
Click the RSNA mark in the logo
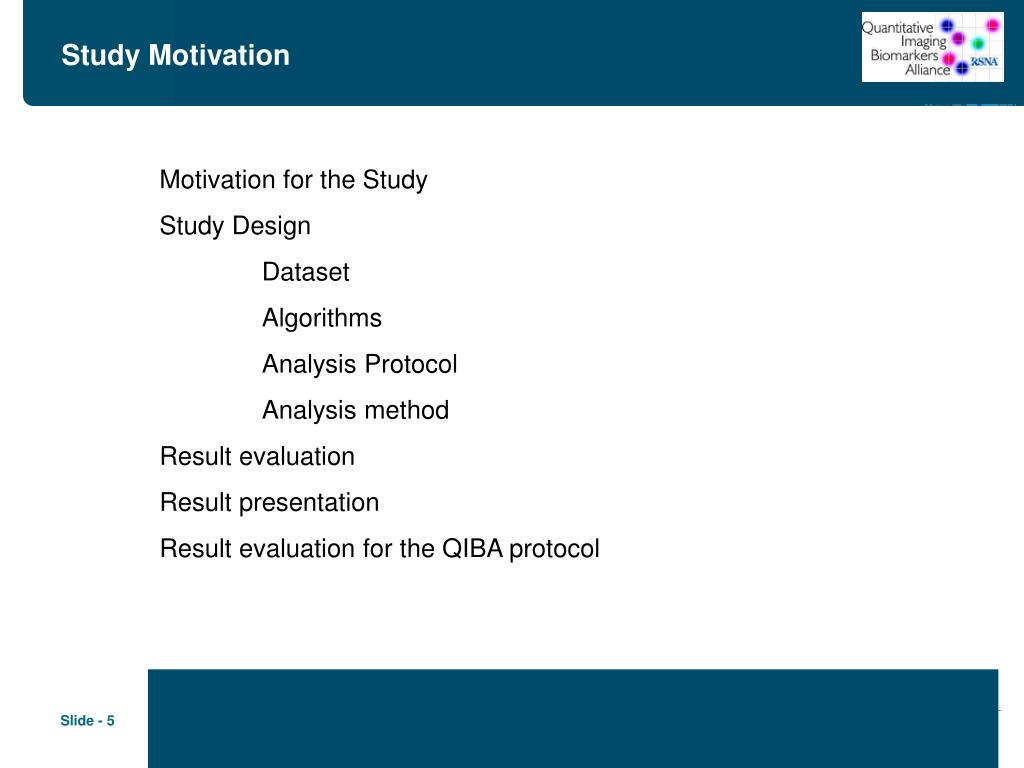click(984, 61)
